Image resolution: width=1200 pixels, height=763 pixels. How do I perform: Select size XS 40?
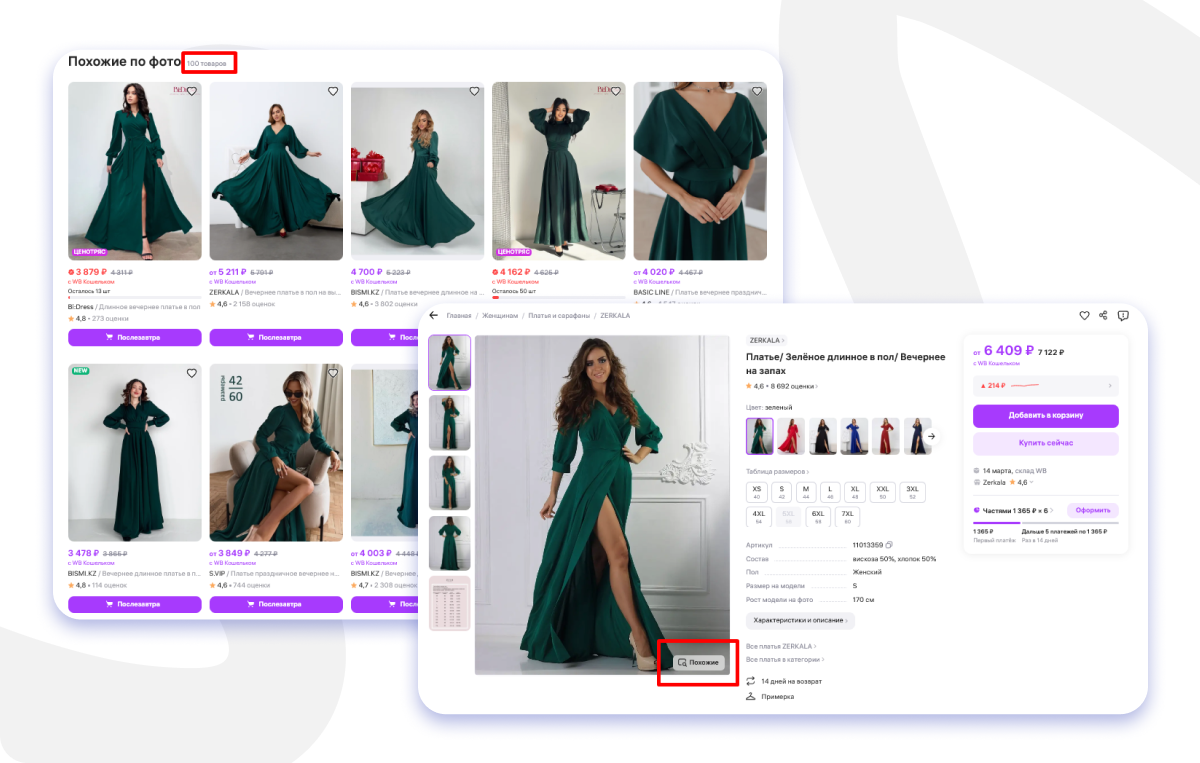click(x=757, y=491)
